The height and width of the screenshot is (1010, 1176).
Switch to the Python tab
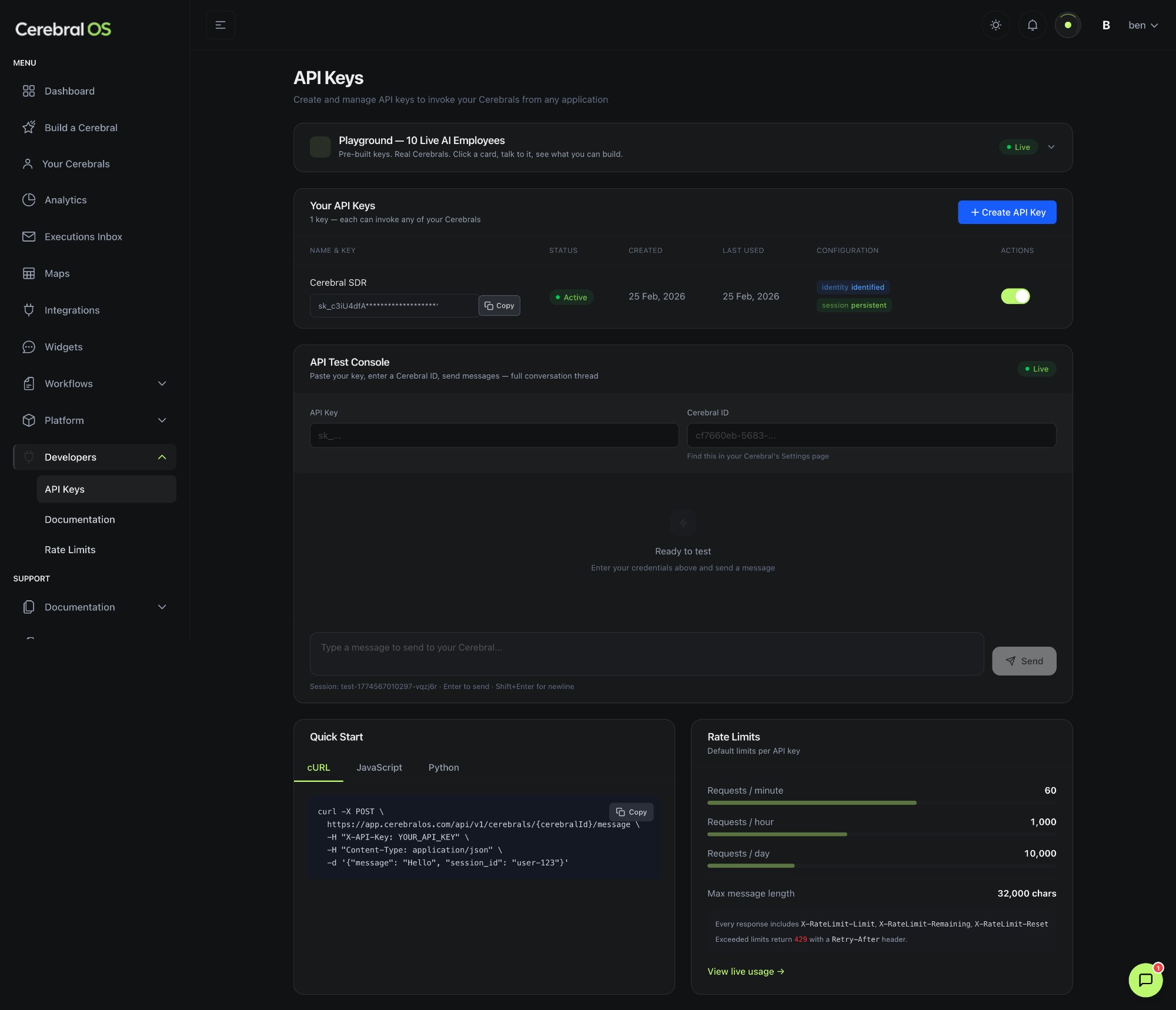point(443,767)
